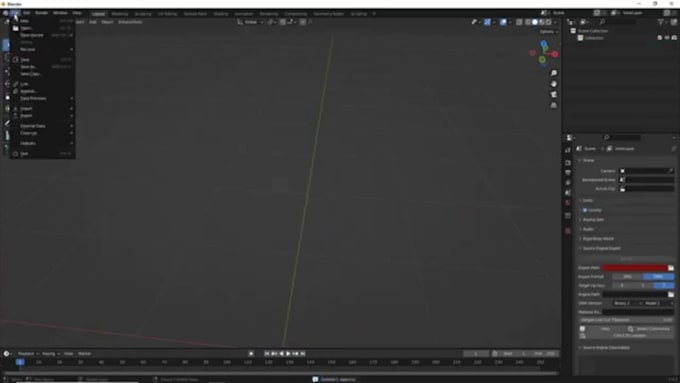The width and height of the screenshot is (680, 383).
Task: Open the Render properties tab icon
Action: (x=568, y=163)
